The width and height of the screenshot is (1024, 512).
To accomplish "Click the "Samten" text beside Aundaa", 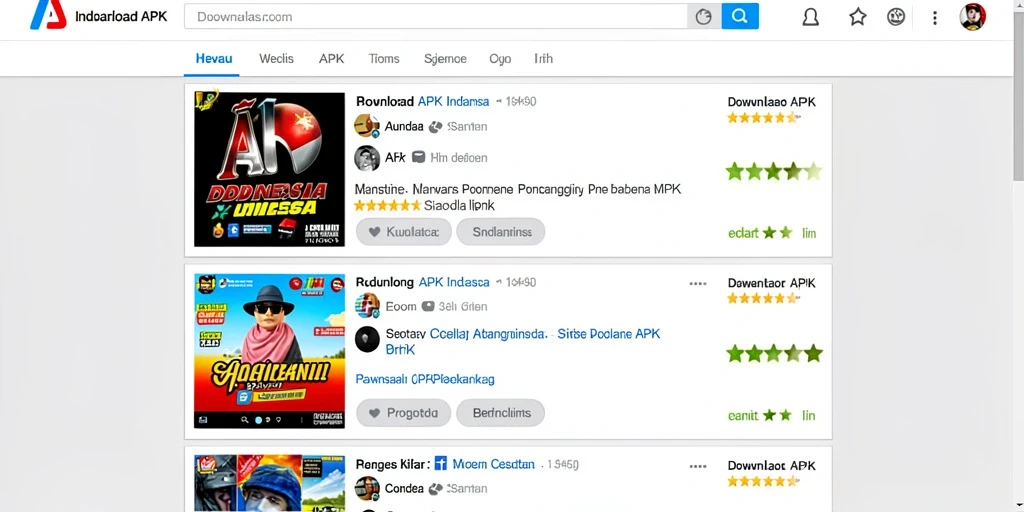I will (468, 127).
